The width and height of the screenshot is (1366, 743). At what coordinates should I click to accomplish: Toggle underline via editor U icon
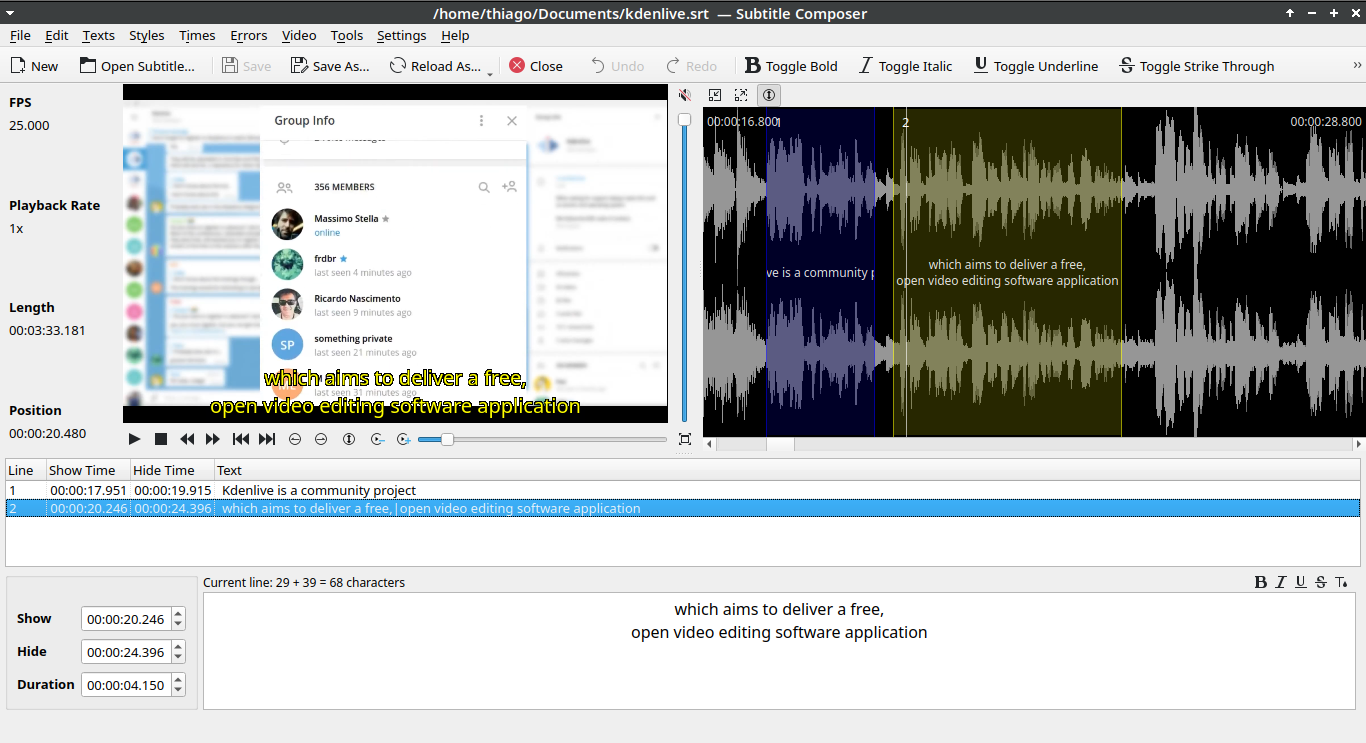[x=1301, y=582]
